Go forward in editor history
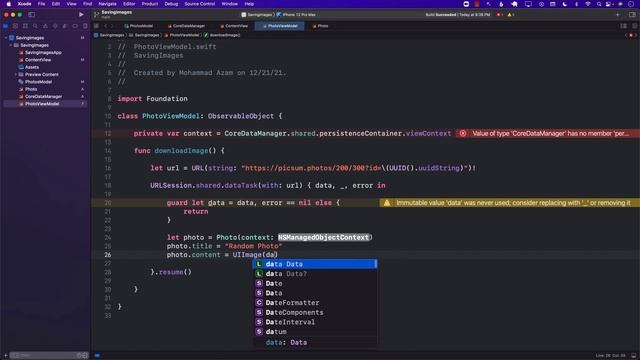 click(x=113, y=26)
